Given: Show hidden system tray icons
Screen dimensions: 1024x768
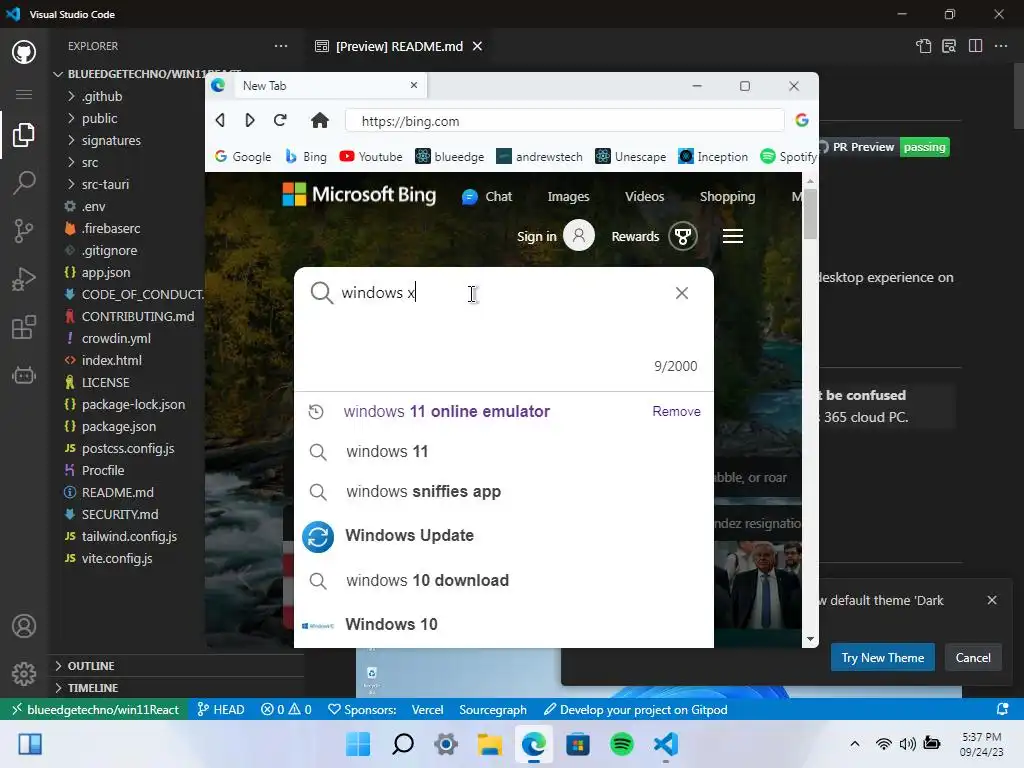Looking at the screenshot, I should 854,744.
